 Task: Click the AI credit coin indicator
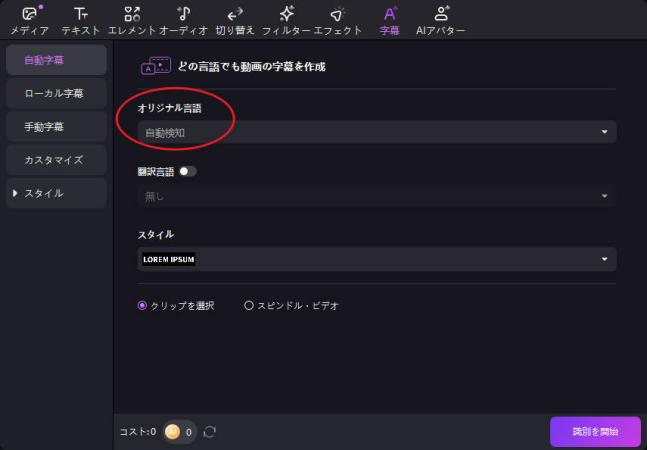point(172,432)
